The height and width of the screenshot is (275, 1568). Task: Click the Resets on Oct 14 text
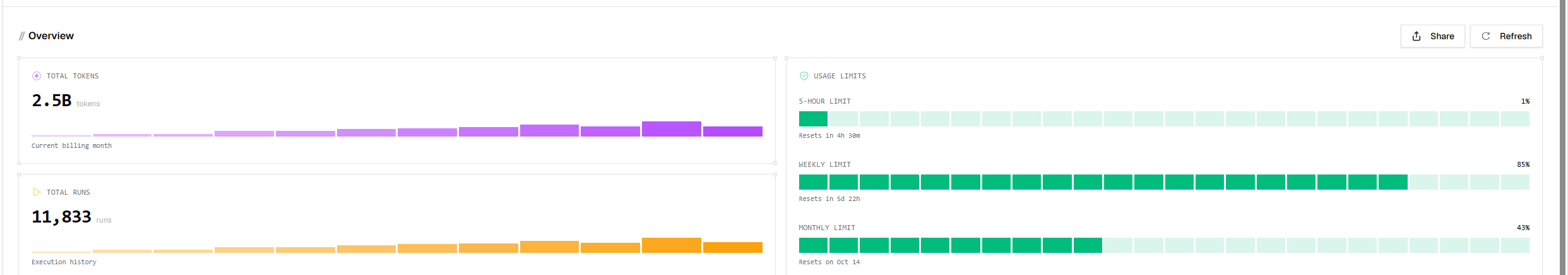click(829, 262)
